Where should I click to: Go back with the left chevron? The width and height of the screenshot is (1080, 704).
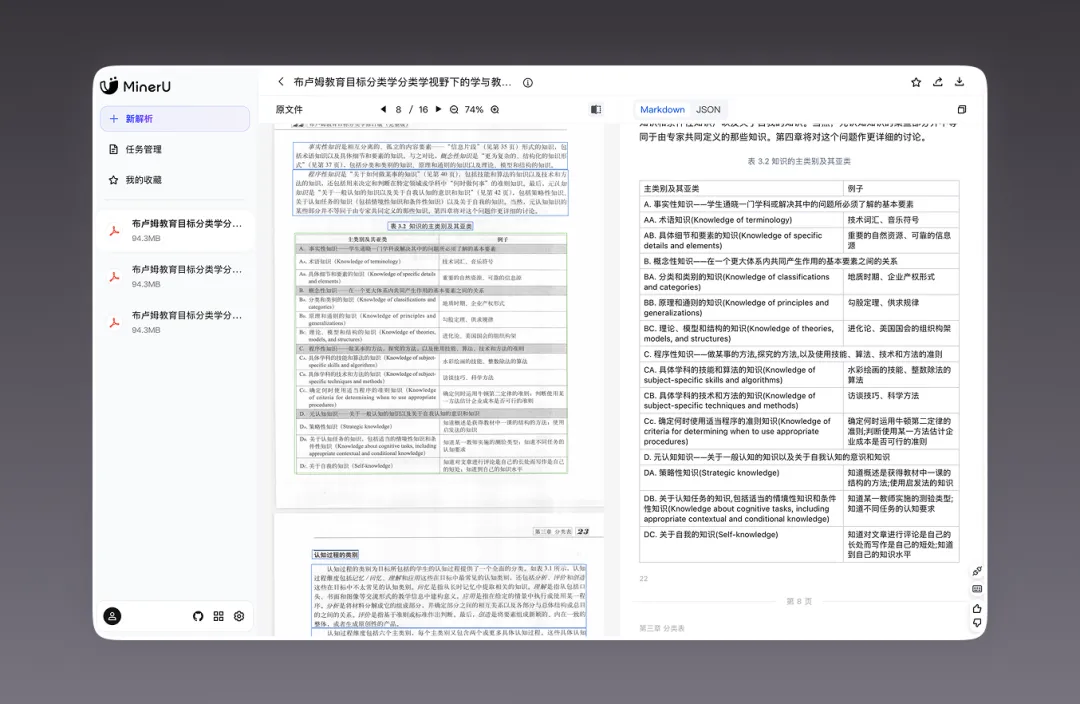pyautogui.click(x=281, y=81)
